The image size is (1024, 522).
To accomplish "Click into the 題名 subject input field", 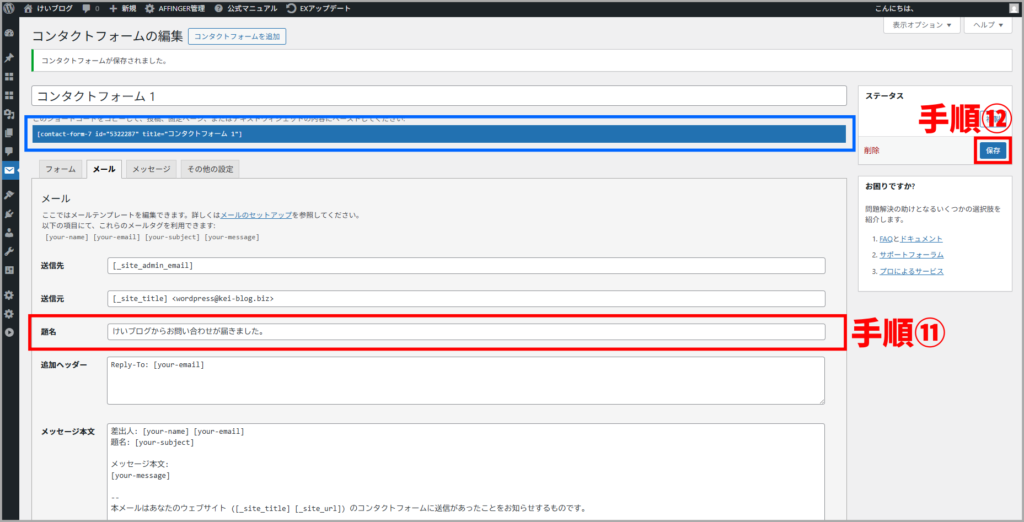I will tap(466, 332).
